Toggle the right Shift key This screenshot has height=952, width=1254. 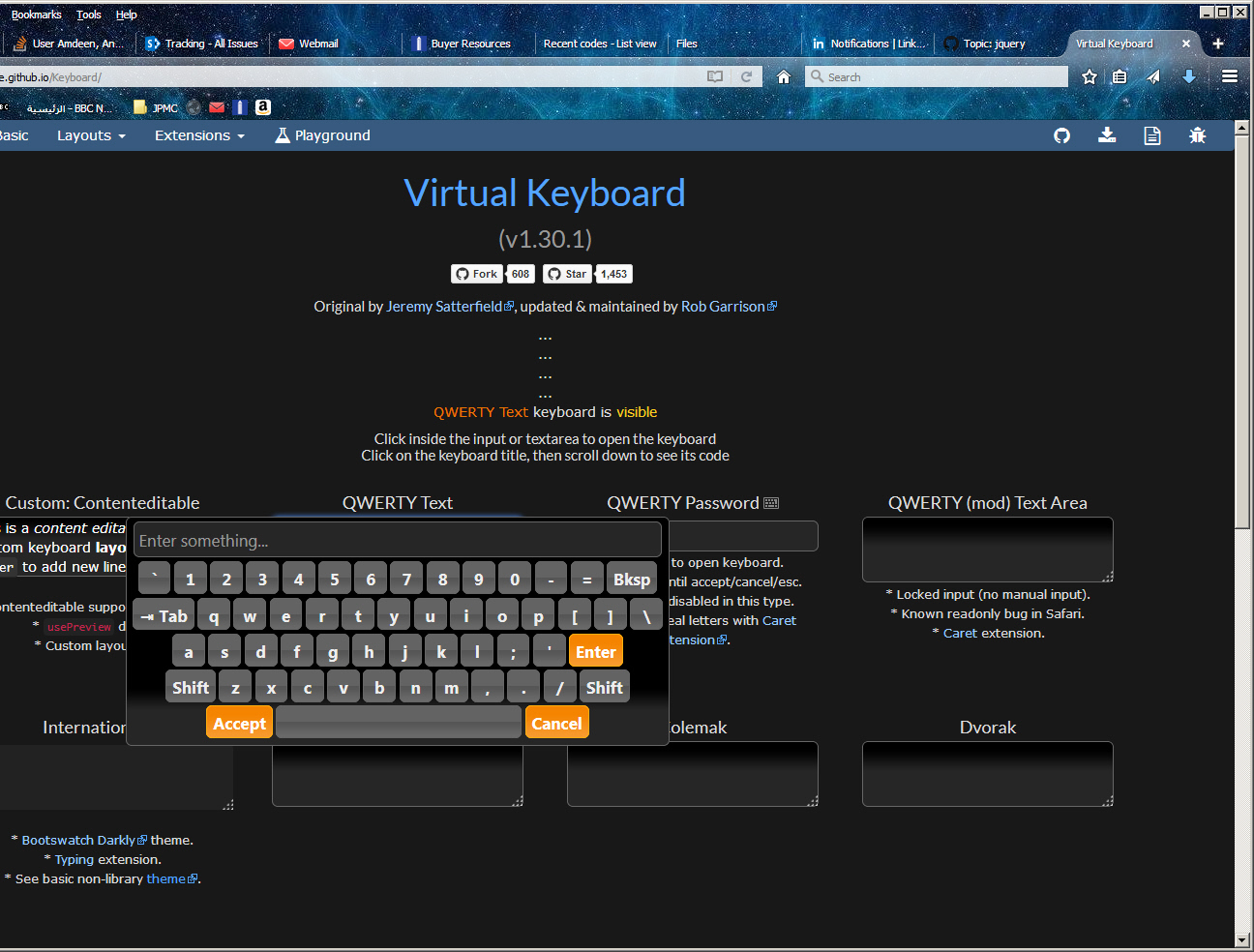pos(604,688)
